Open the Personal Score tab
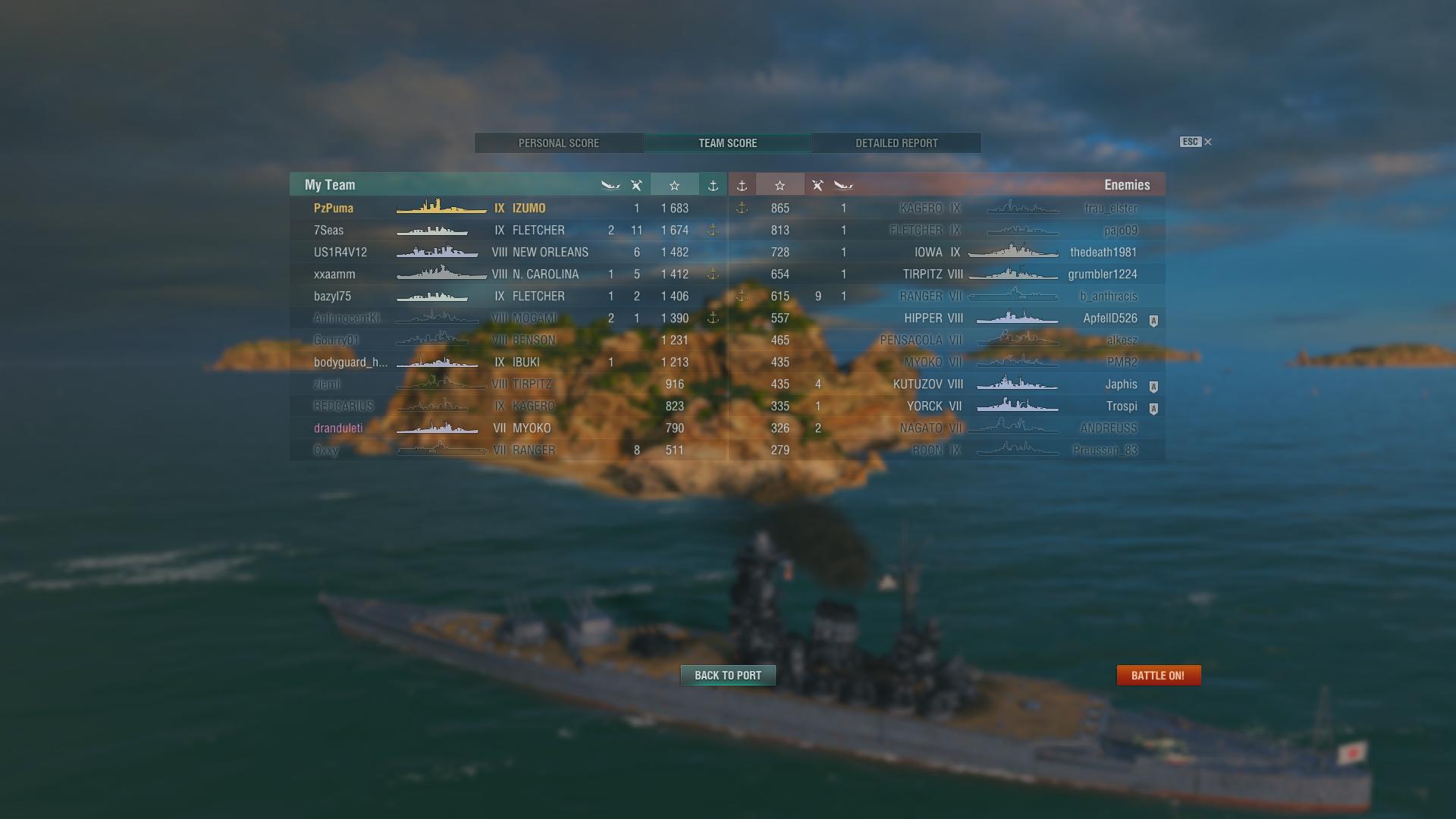Viewport: 1456px width, 819px height. point(559,143)
